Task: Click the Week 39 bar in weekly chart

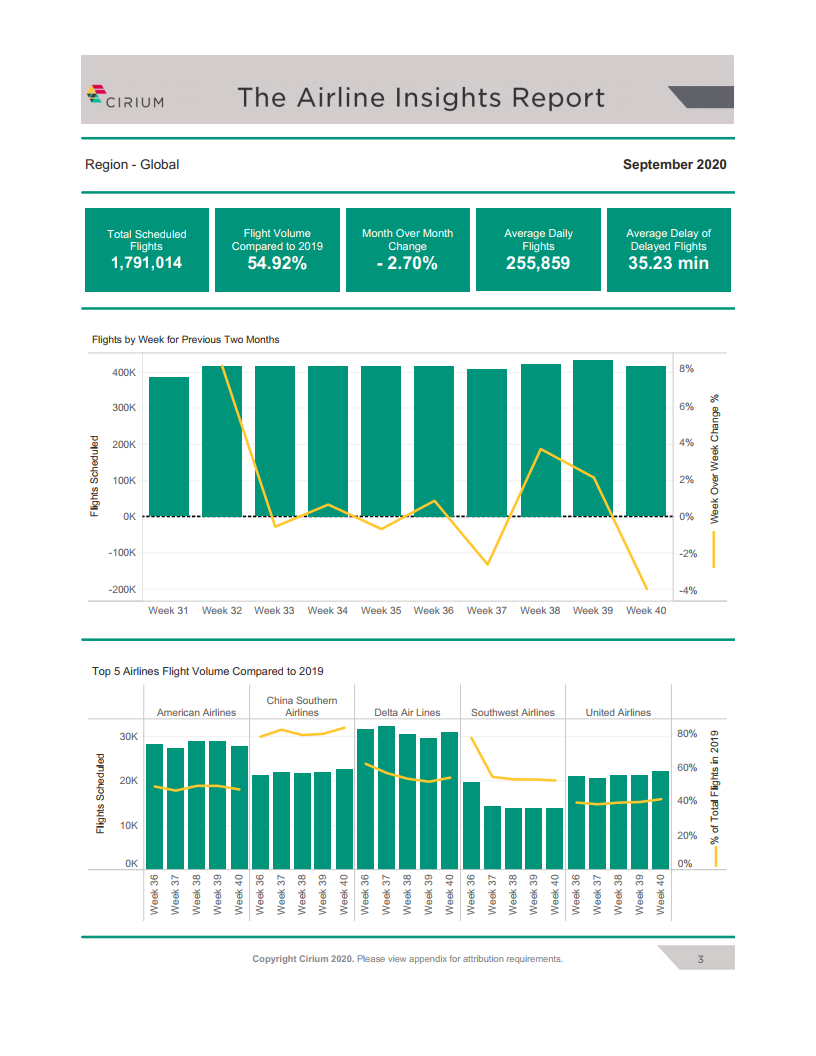Action: point(593,438)
